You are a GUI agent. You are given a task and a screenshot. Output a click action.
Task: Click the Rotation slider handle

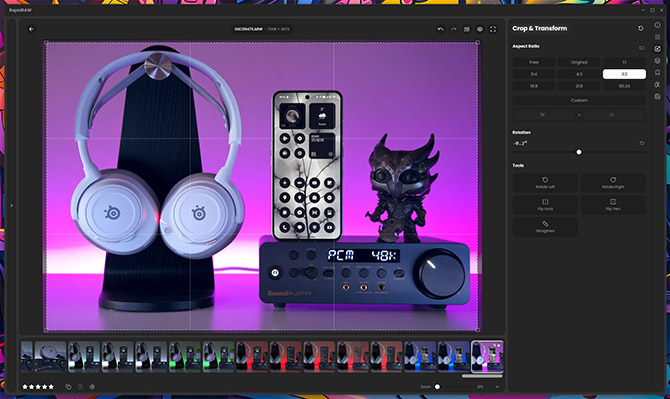coord(579,152)
